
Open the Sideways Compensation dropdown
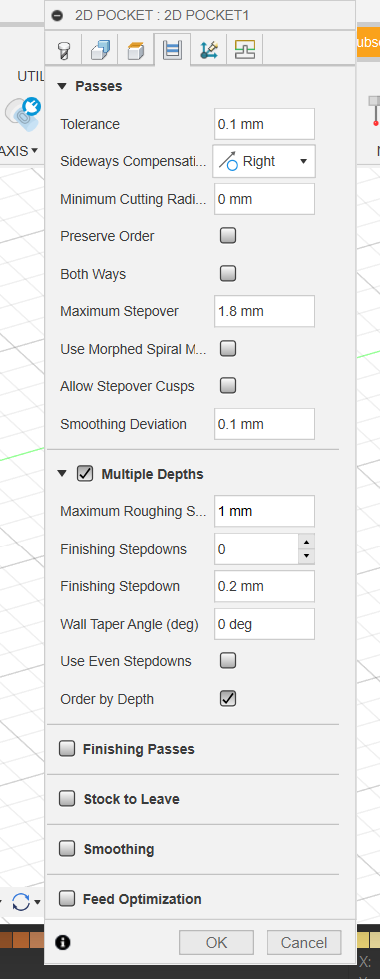point(264,161)
